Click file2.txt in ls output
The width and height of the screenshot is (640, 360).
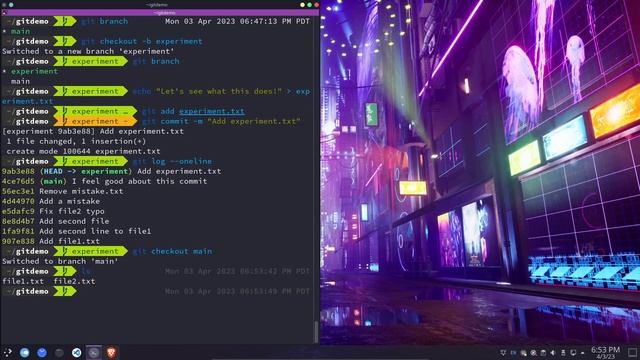pos(74,281)
